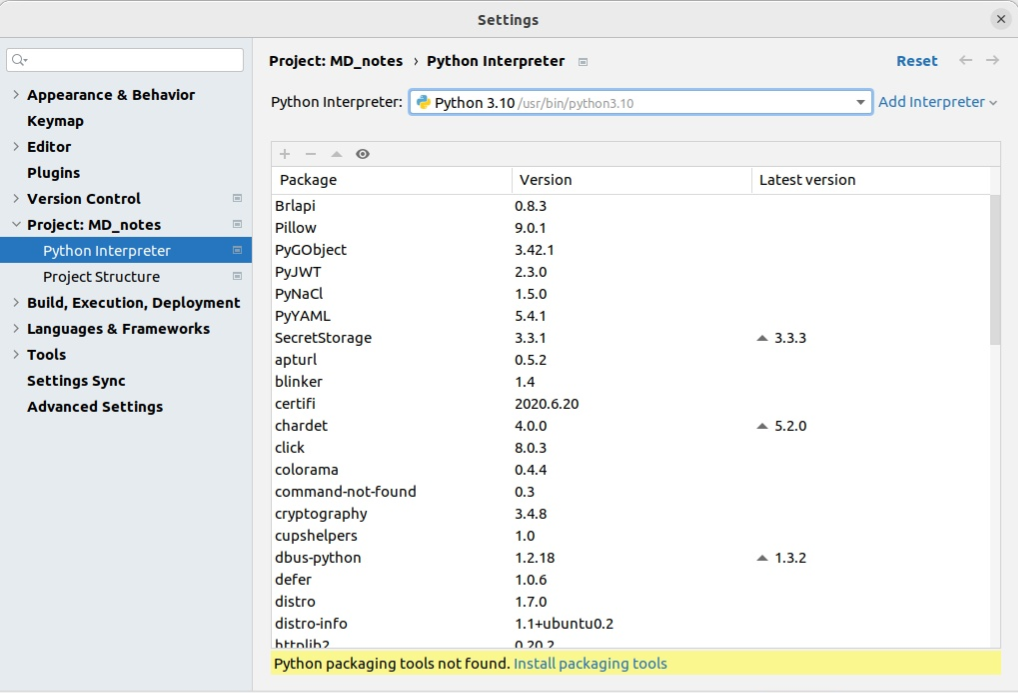The width and height of the screenshot is (1018, 693).
Task: Open the Python Interpreter dropdown
Action: 860,103
